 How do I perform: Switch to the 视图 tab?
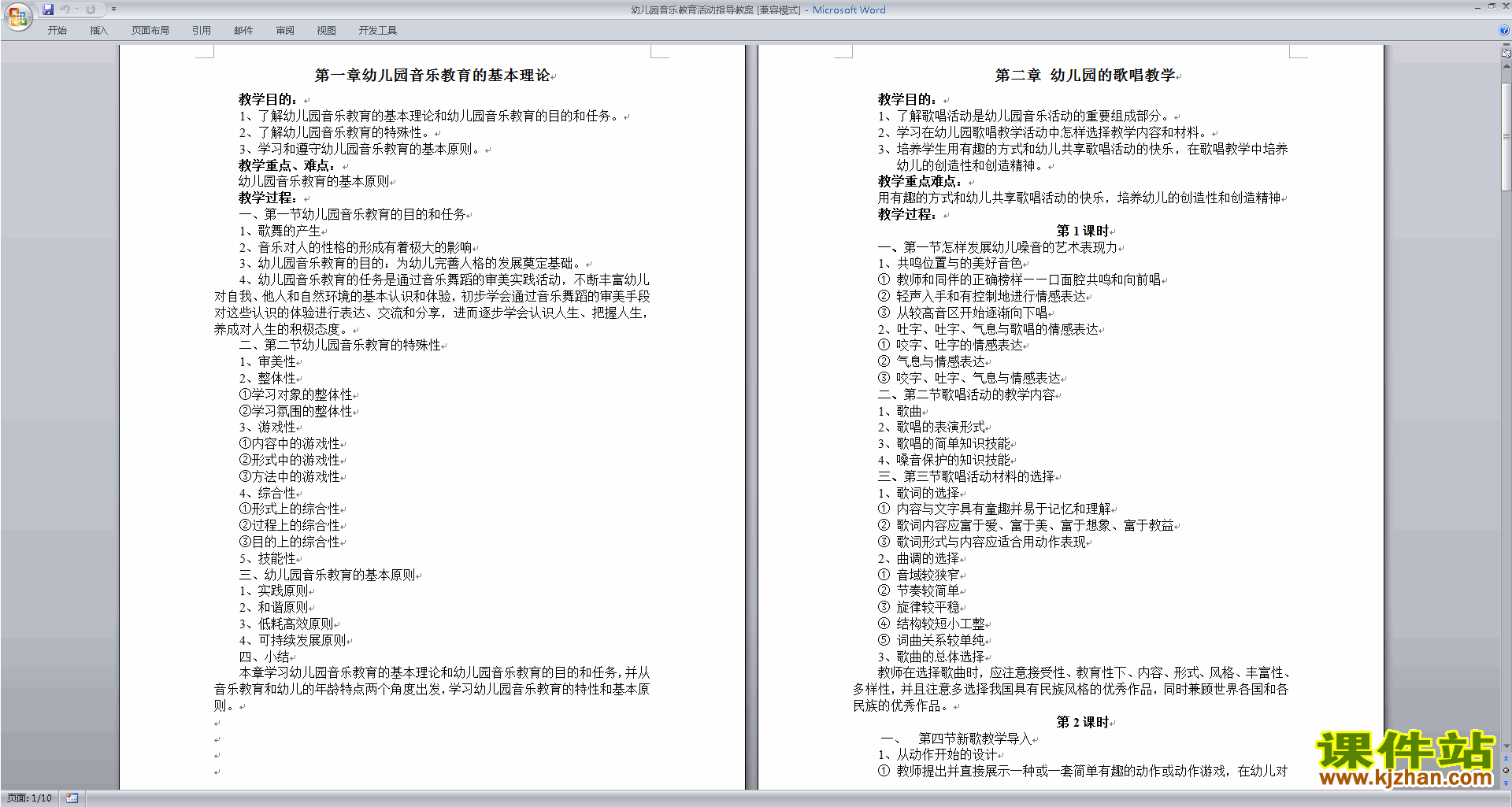(327, 30)
